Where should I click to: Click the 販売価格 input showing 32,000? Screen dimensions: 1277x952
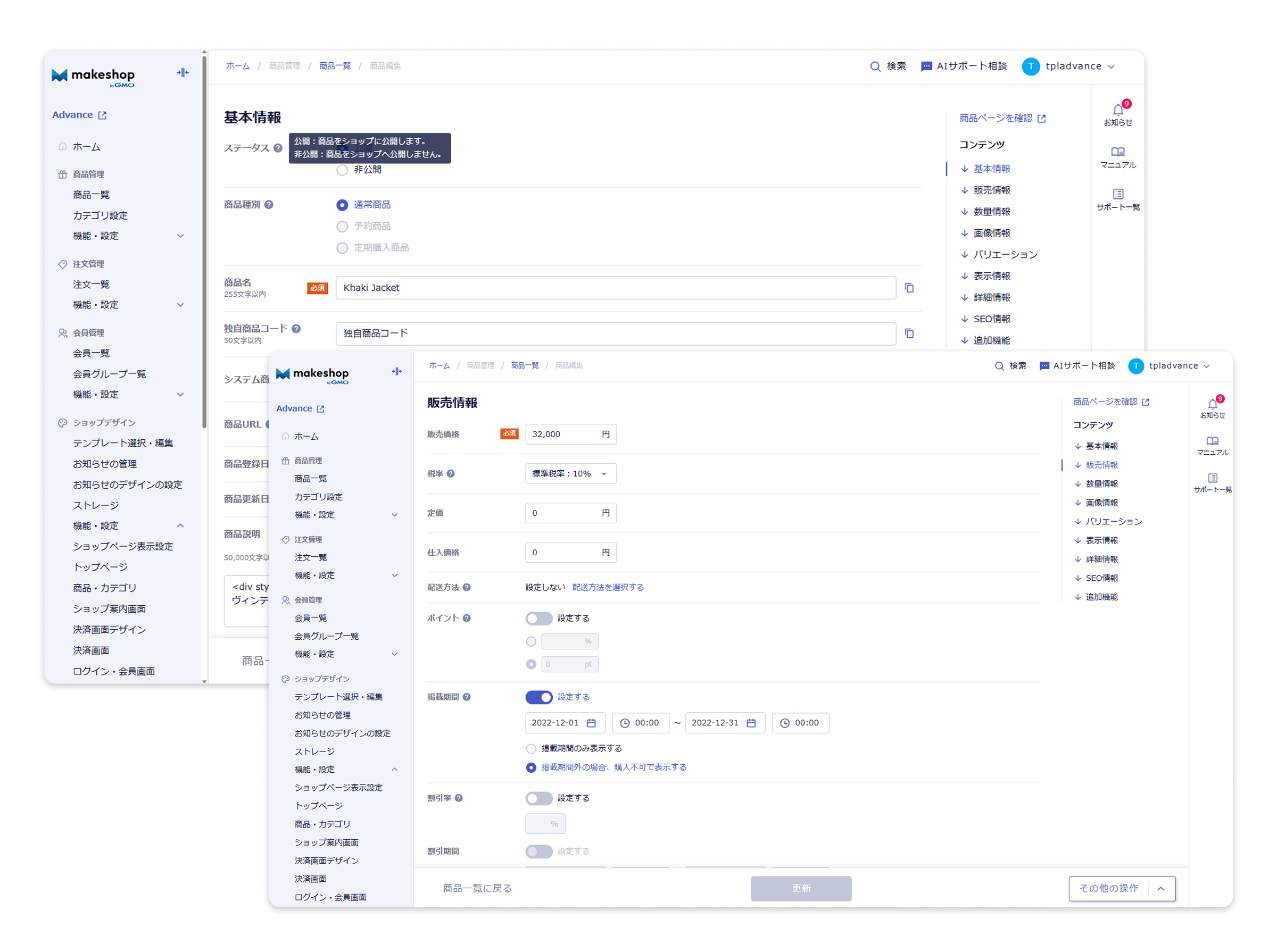[562, 435]
